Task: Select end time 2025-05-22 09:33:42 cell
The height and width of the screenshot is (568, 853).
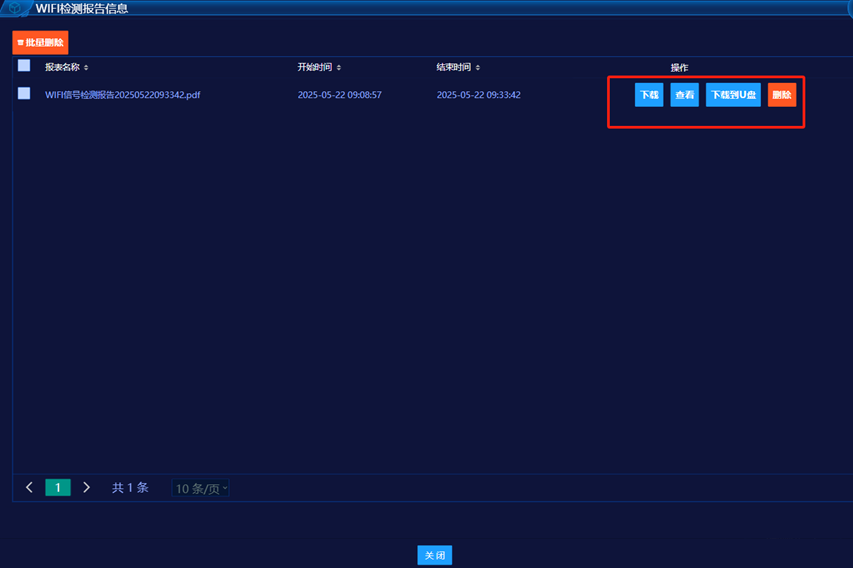Action: click(479, 95)
